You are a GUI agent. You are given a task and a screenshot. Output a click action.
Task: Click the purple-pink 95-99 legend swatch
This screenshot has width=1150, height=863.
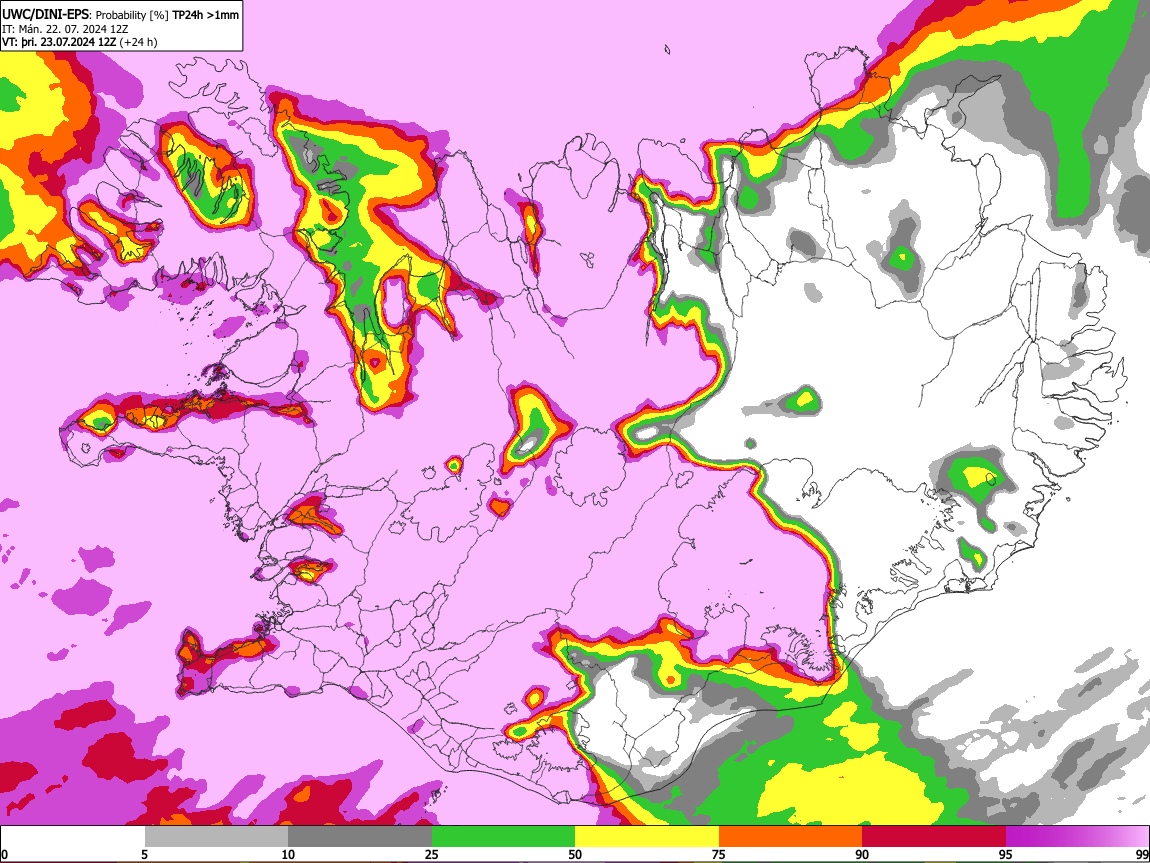coord(1077,836)
